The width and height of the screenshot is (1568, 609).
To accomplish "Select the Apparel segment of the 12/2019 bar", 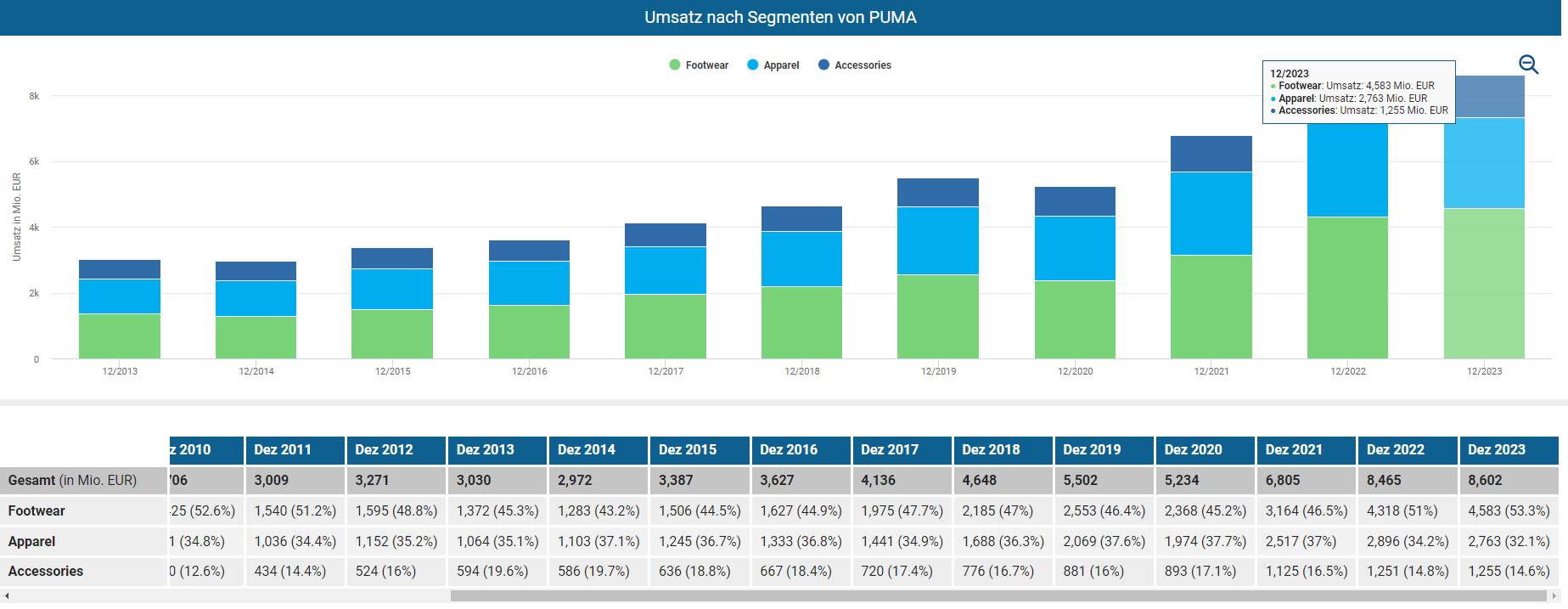I will coord(938,241).
